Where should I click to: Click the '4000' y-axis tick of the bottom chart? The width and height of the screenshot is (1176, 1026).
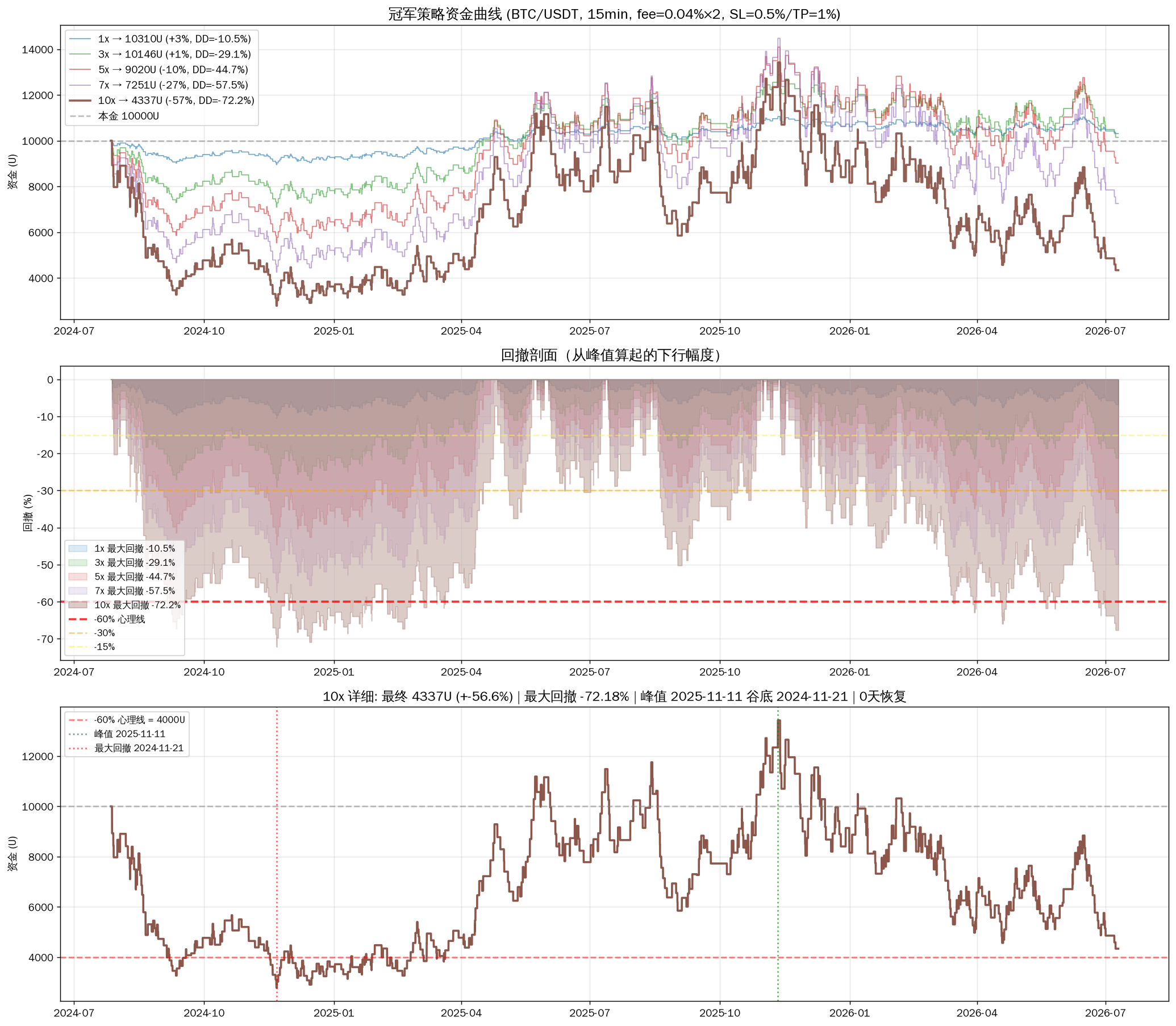pyautogui.click(x=41, y=958)
